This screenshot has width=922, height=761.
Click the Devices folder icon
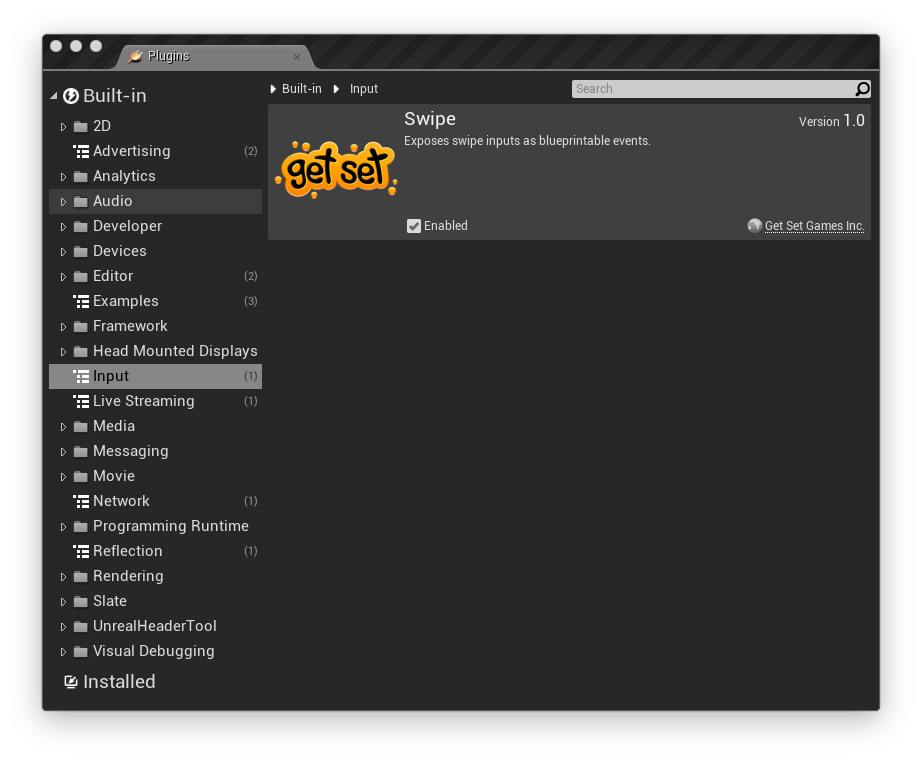tap(81, 251)
